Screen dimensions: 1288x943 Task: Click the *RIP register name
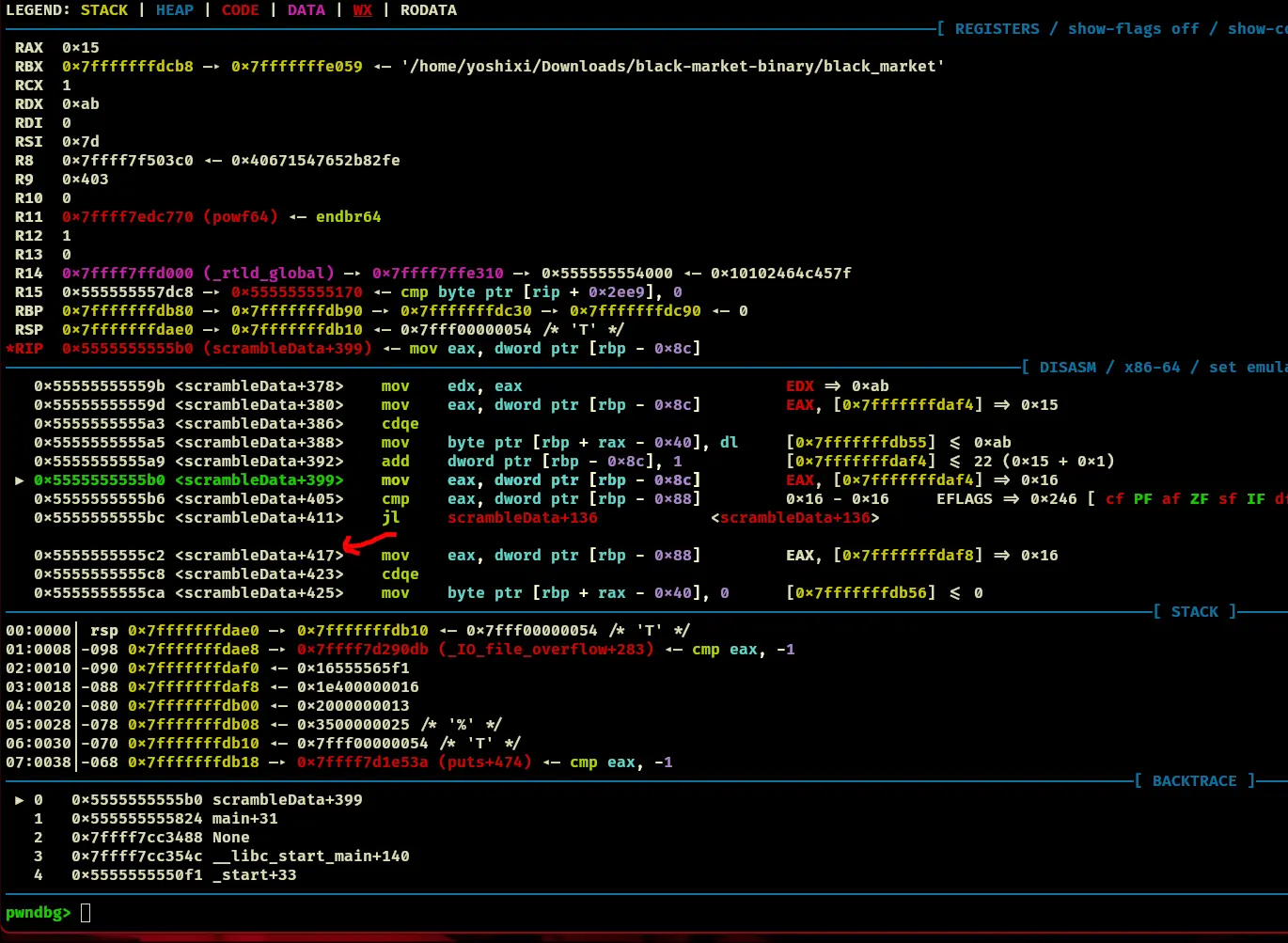click(25, 349)
